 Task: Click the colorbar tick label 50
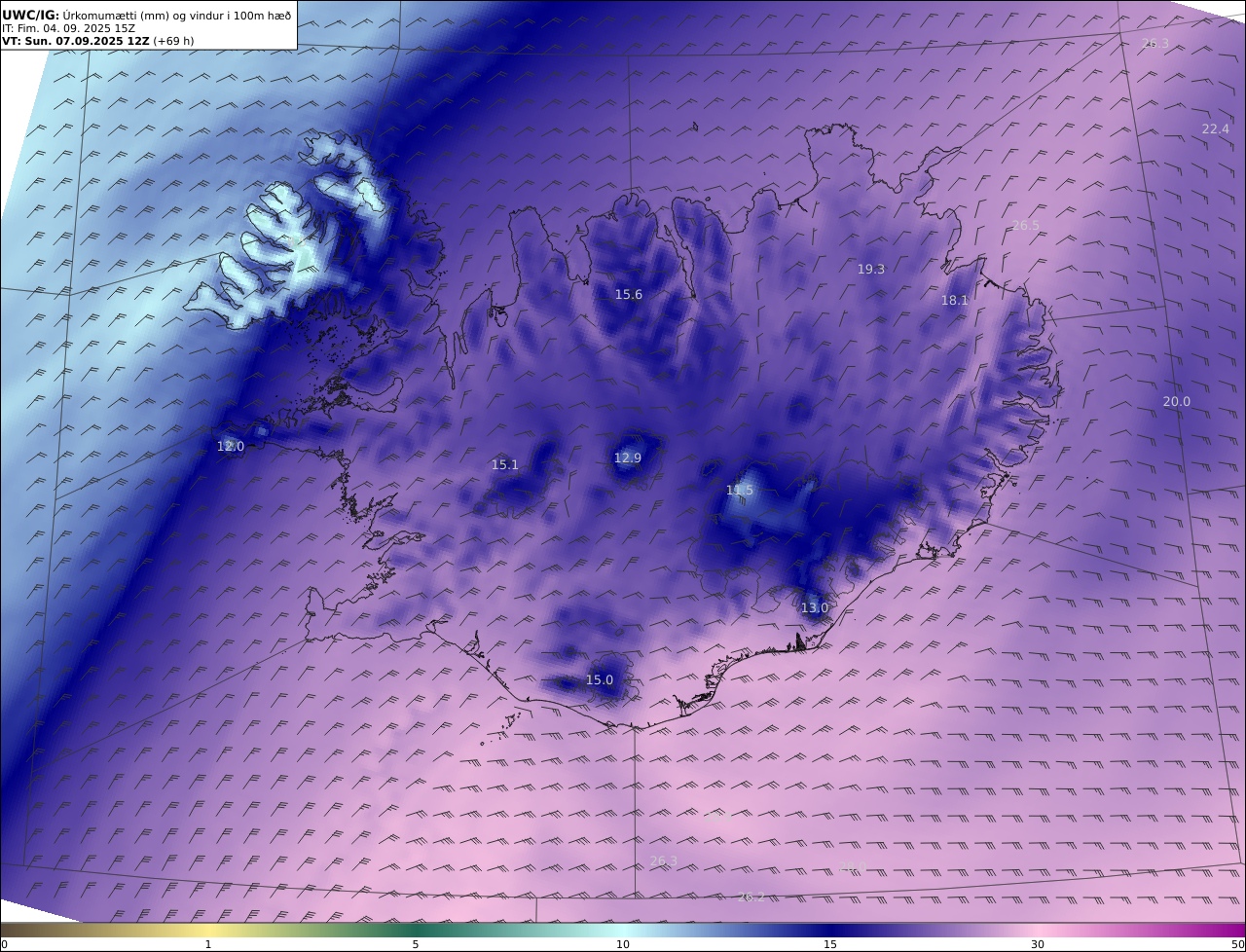coord(1238,944)
